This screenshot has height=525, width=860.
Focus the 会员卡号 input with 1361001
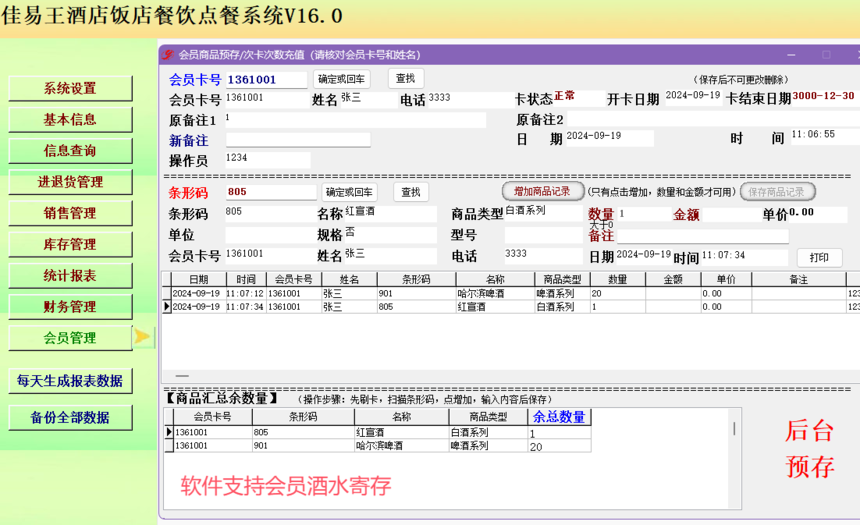[266, 80]
